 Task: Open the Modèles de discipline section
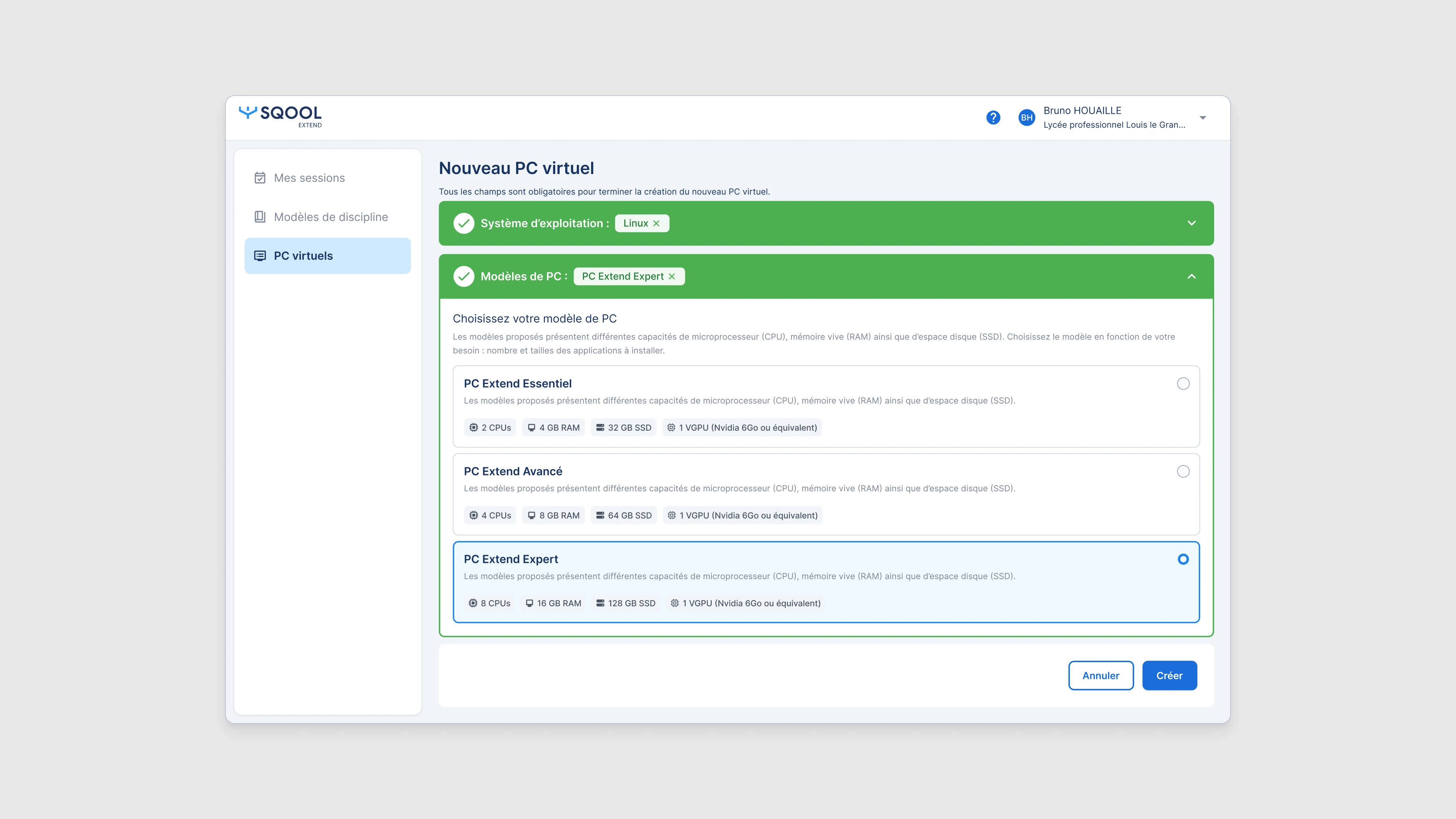[330, 216]
